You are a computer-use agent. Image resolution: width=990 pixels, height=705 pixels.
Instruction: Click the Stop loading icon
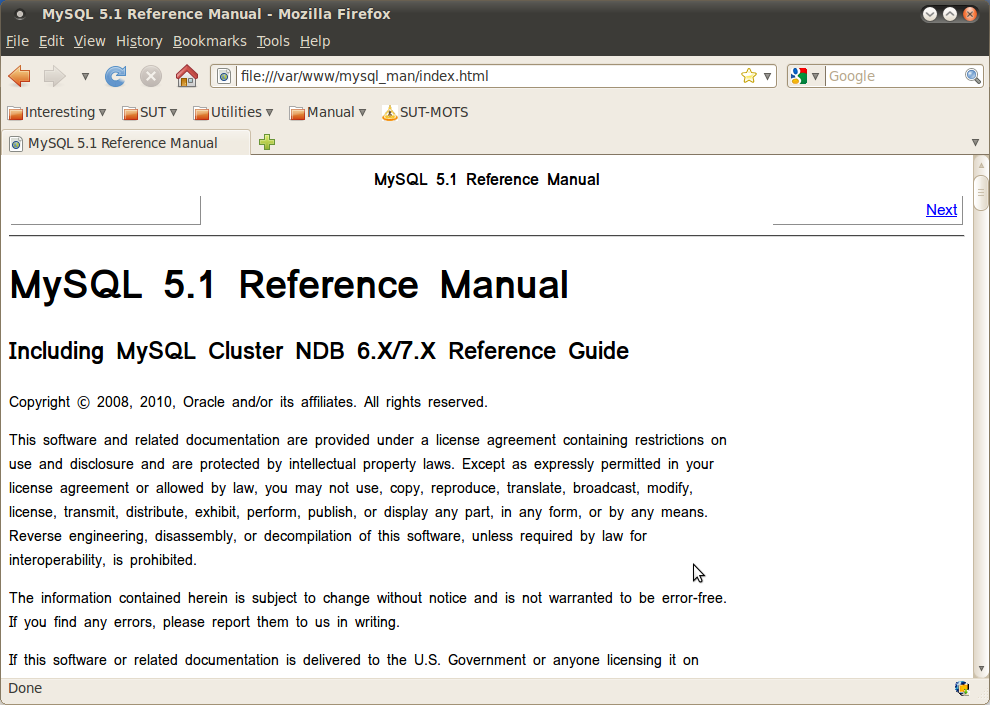151,76
